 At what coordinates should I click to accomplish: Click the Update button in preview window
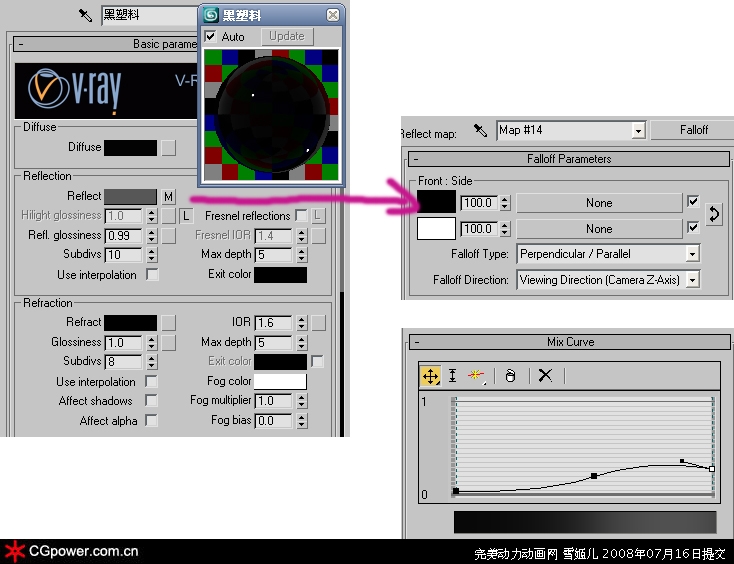(x=287, y=37)
